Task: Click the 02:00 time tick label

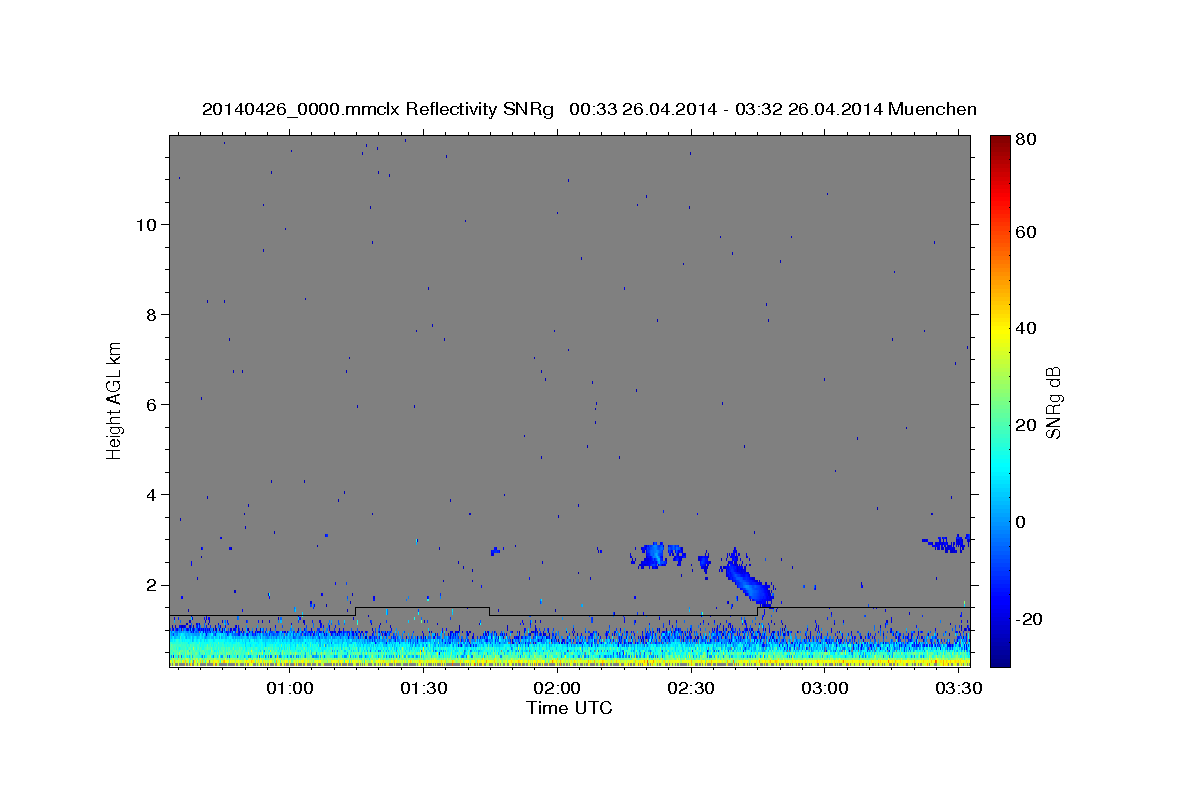Action: point(557,689)
